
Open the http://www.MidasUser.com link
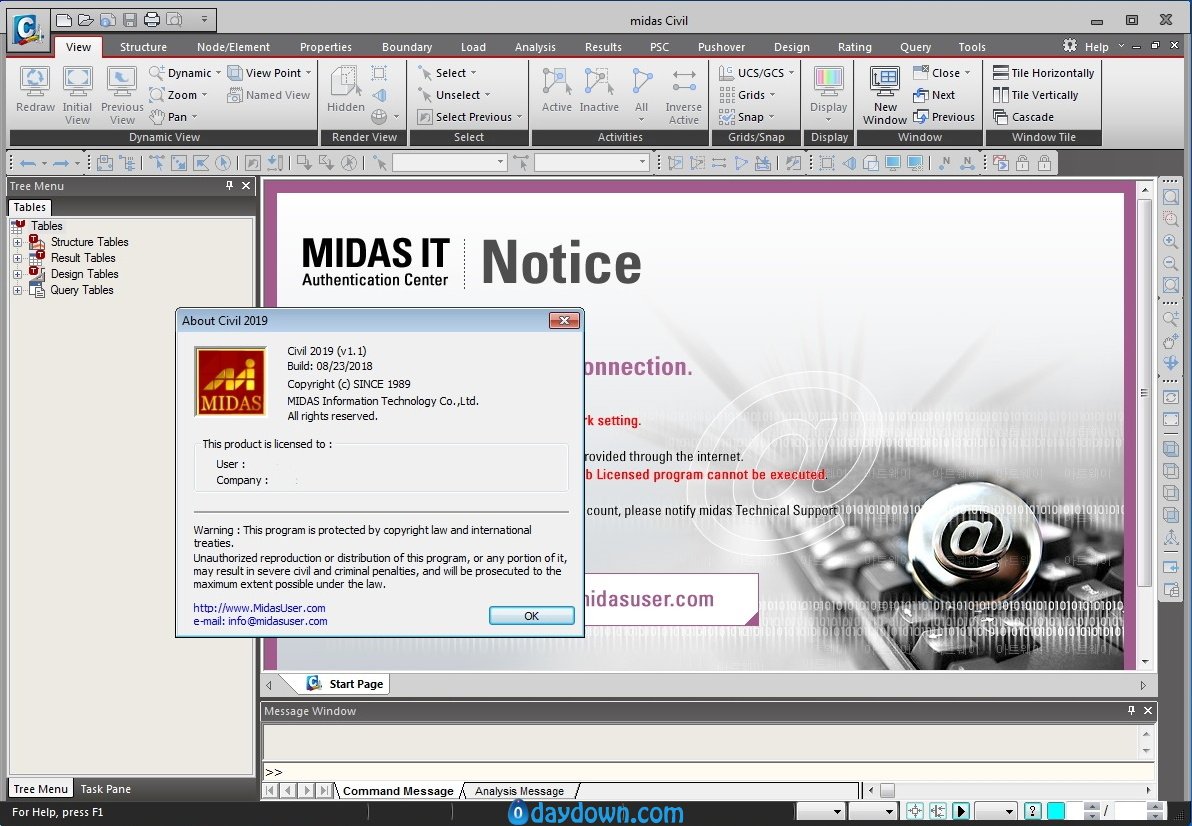tap(259, 608)
